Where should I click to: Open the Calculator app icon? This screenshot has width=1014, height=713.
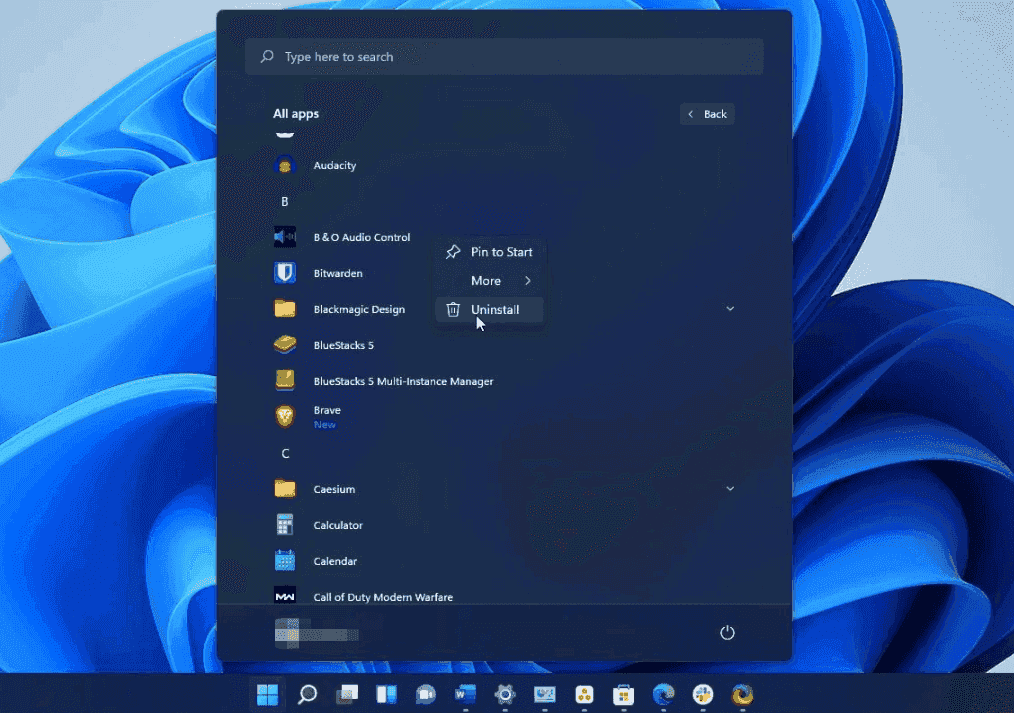[x=285, y=525]
